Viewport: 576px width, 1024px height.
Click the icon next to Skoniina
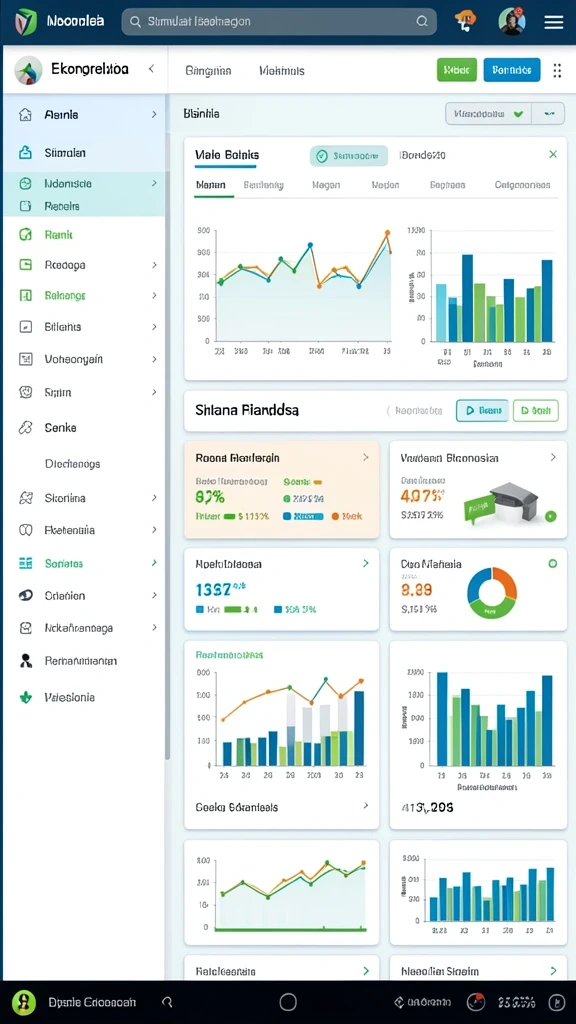tap(25, 498)
